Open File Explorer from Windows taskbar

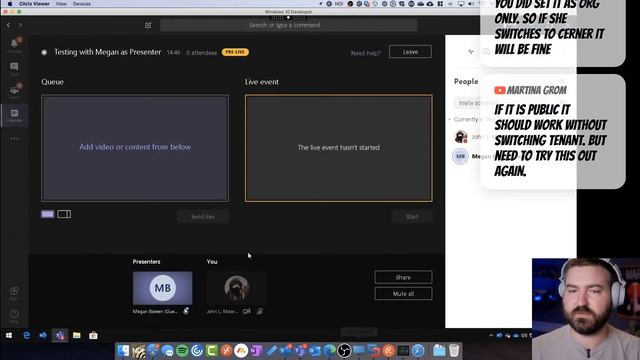point(77,336)
